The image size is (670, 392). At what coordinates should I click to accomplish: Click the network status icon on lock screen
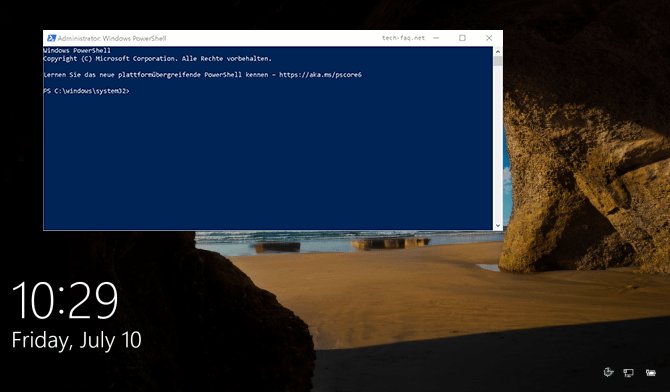[x=628, y=373]
